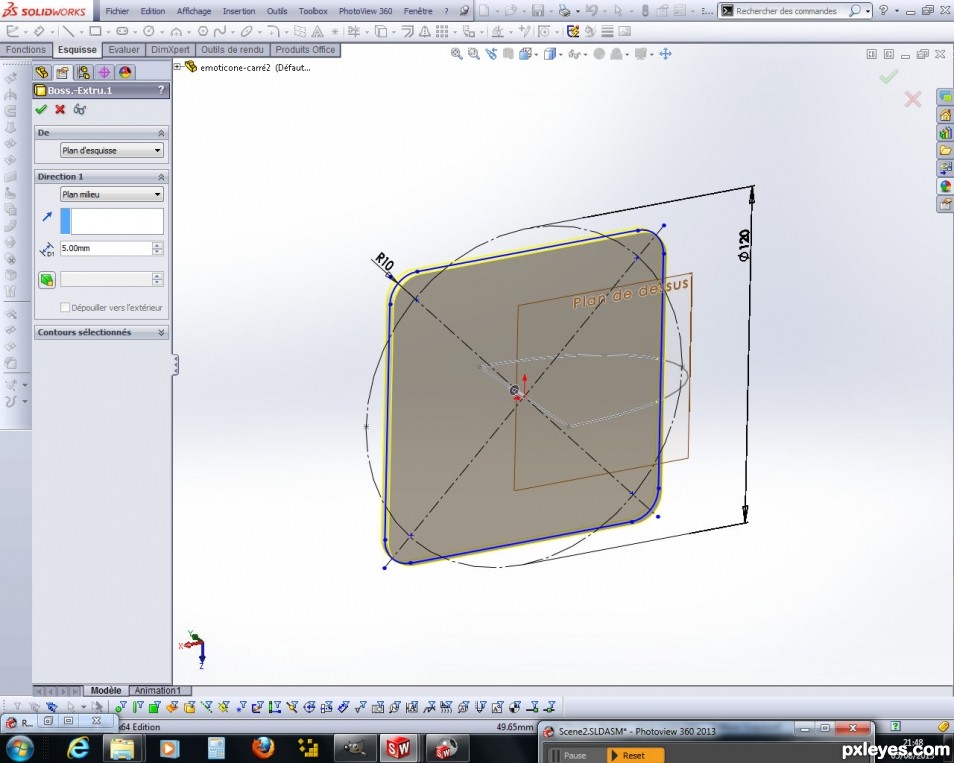Expand the Contours sélectionnés section

[x=161, y=332]
